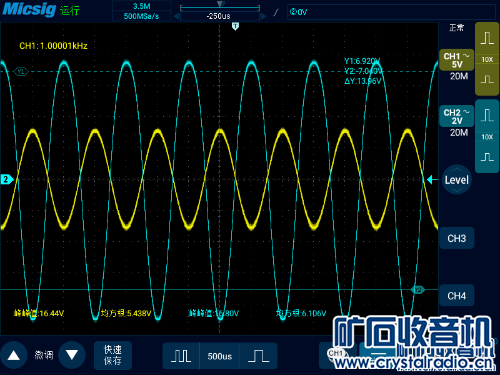Tap the fine-adjust up arrow
Screen dimensions: 500x375
click(x=14, y=355)
